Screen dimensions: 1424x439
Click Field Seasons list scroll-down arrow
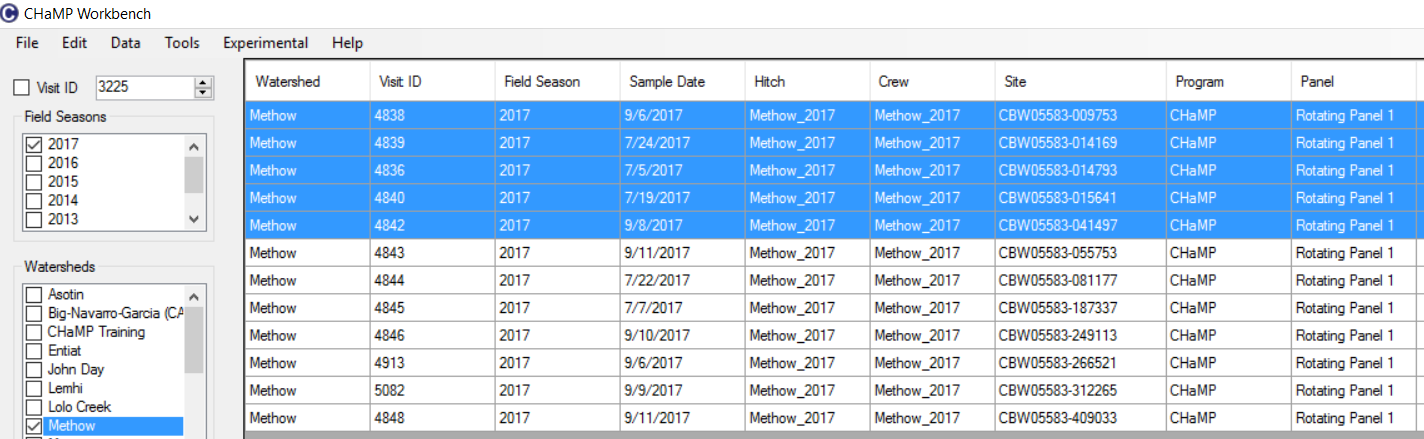point(194,218)
